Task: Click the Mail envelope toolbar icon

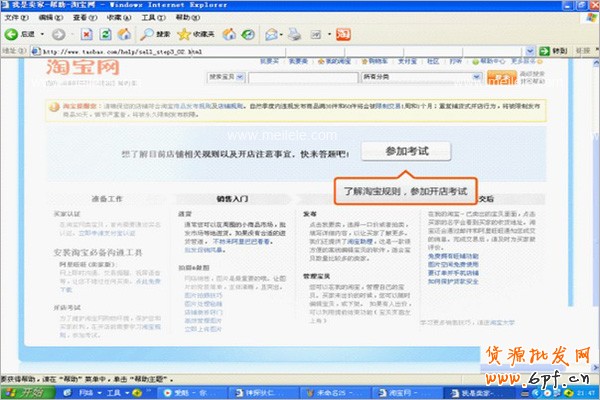Action: click(271, 34)
